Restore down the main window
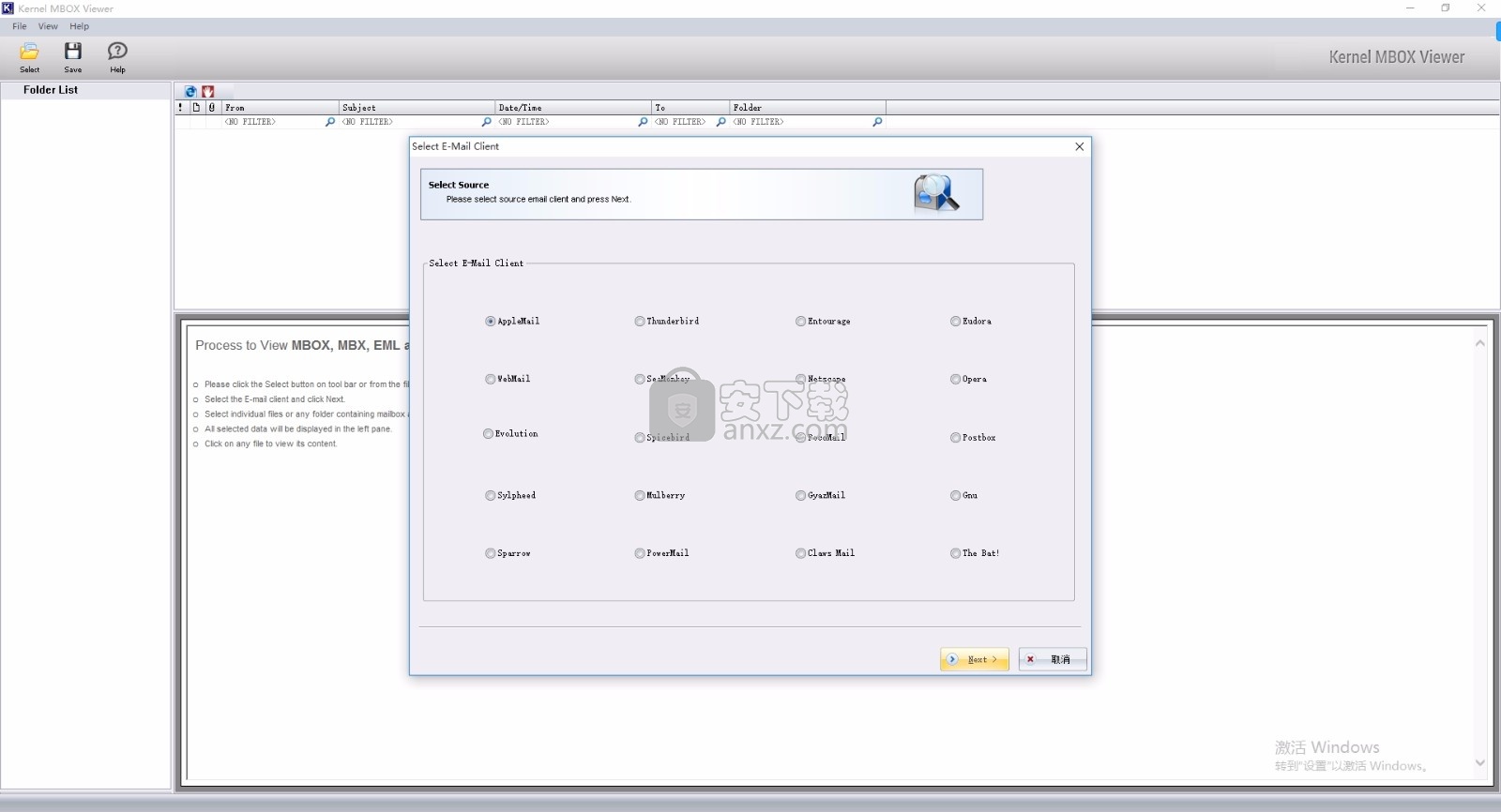The width and height of the screenshot is (1501, 812). [x=1446, y=8]
